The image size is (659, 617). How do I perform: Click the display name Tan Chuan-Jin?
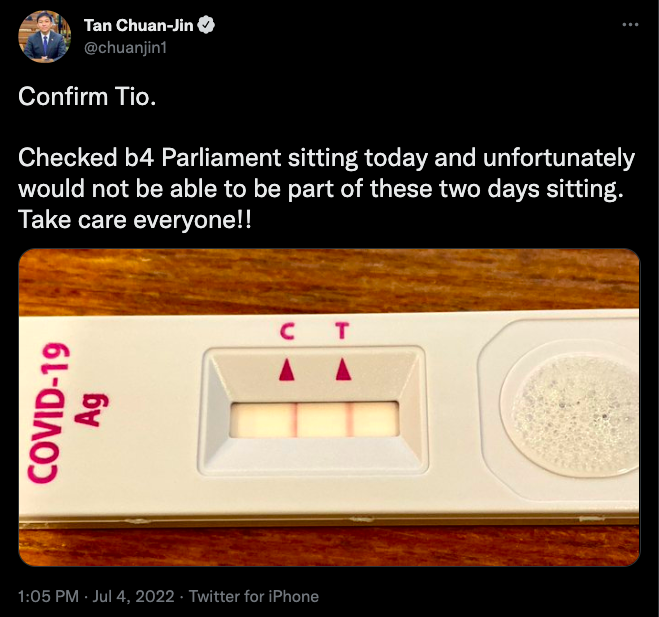click(x=138, y=25)
